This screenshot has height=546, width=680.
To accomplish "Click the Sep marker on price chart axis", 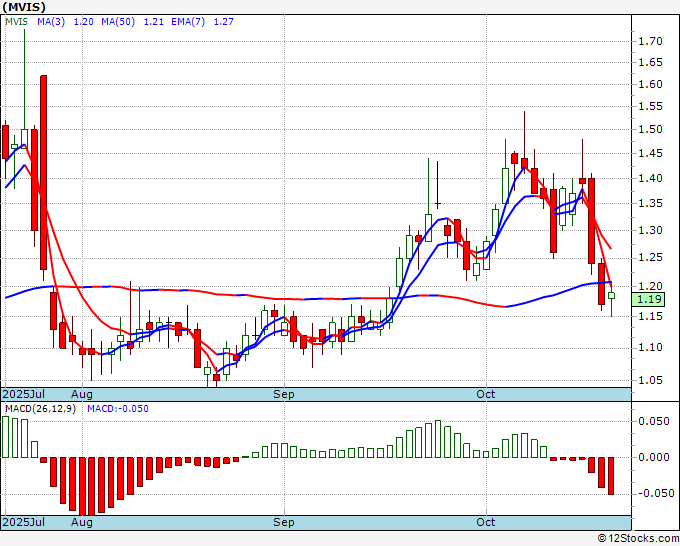I will 284,394.
